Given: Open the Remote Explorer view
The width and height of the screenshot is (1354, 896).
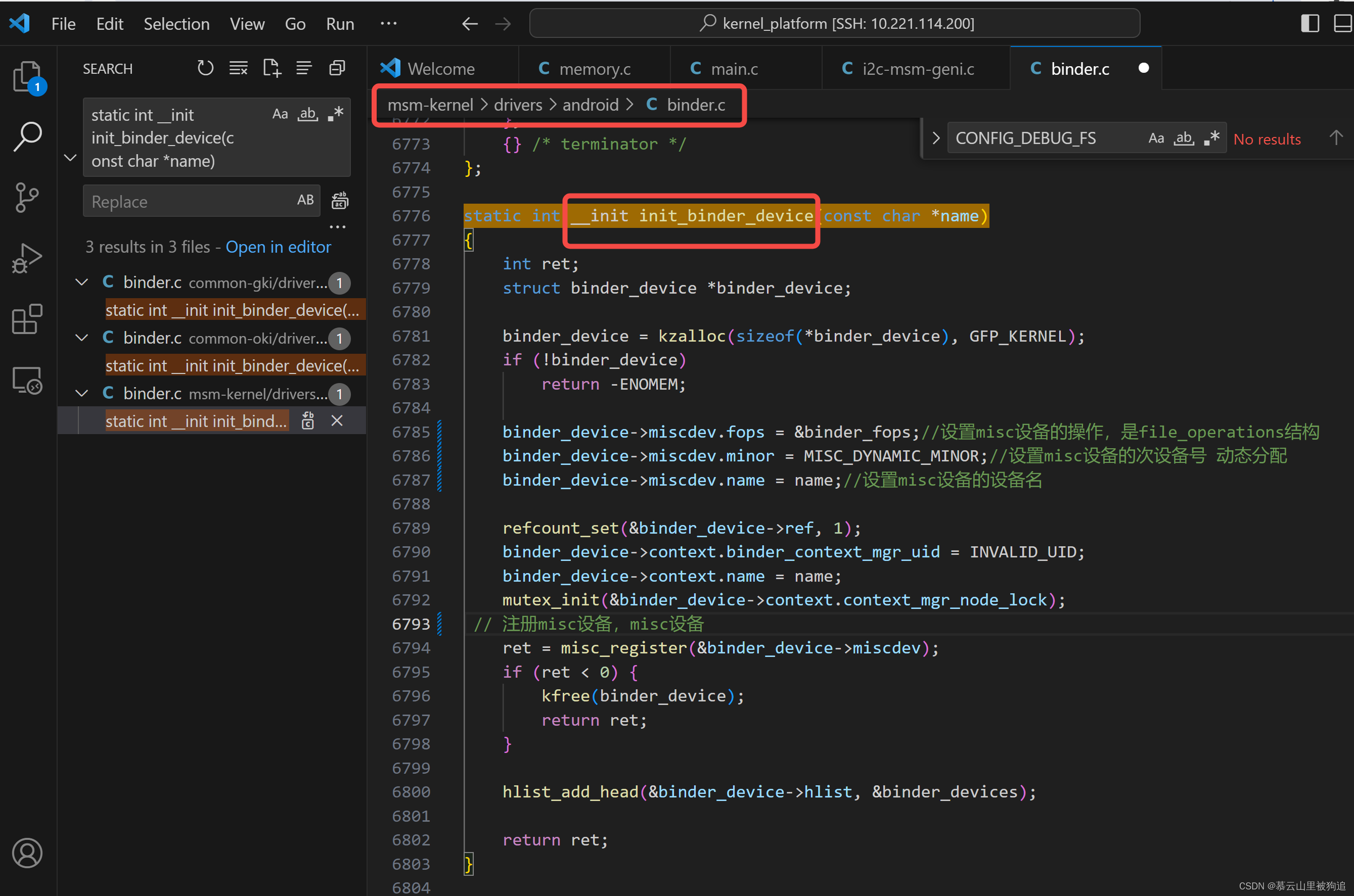Looking at the screenshot, I should (27, 380).
